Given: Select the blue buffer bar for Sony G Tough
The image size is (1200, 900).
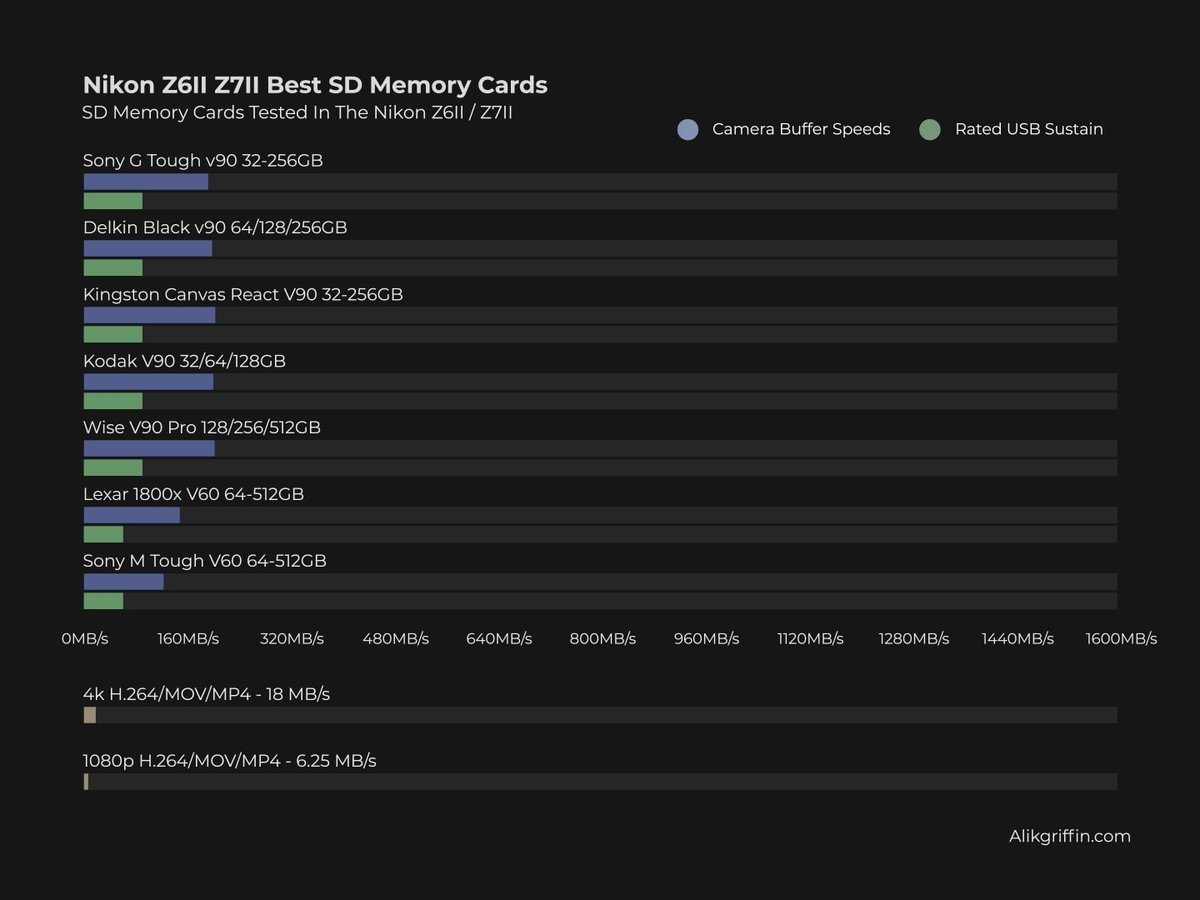Looking at the screenshot, I should coord(145,181).
